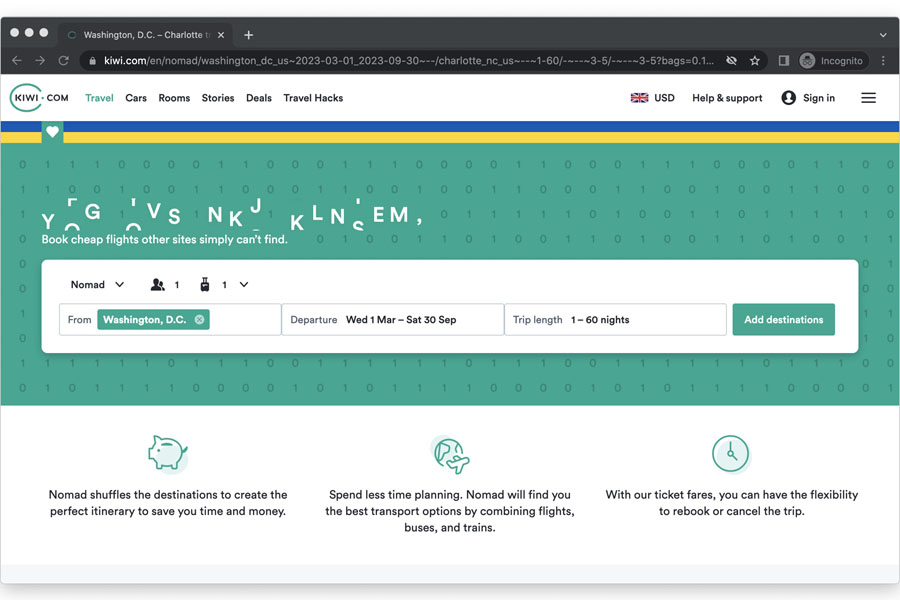Bookmark this page with star icon
The width and height of the screenshot is (900, 600).
click(755, 60)
